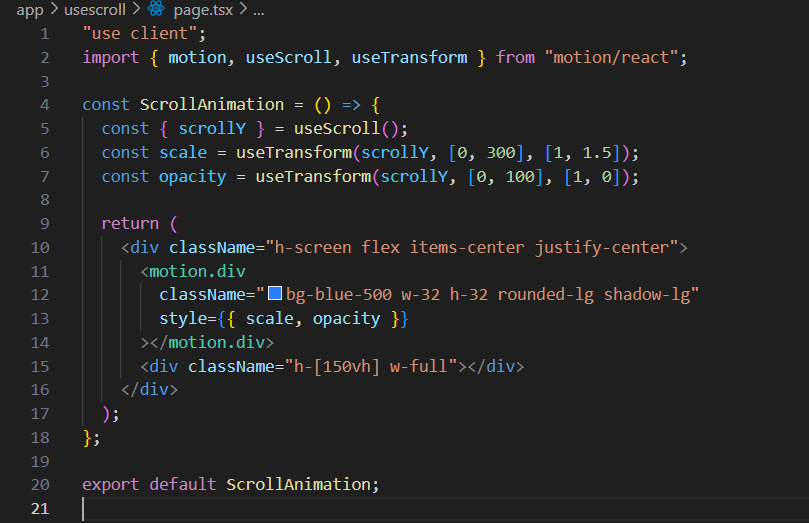
Task: Click the value '300' on line 6
Action: pyautogui.click(x=501, y=153)
